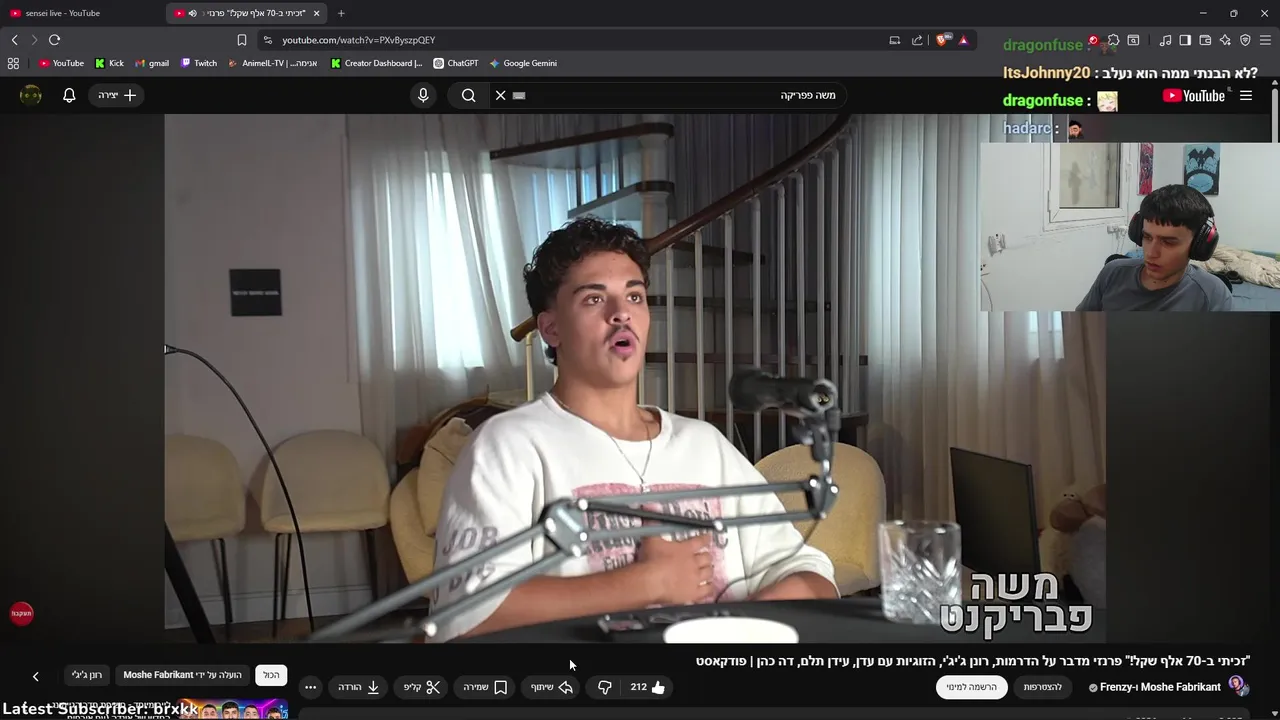Screen dimensions: 1280x720
Task: Open the Twitch bookmark
Action: pyautogui.click(x=199, y=63)
